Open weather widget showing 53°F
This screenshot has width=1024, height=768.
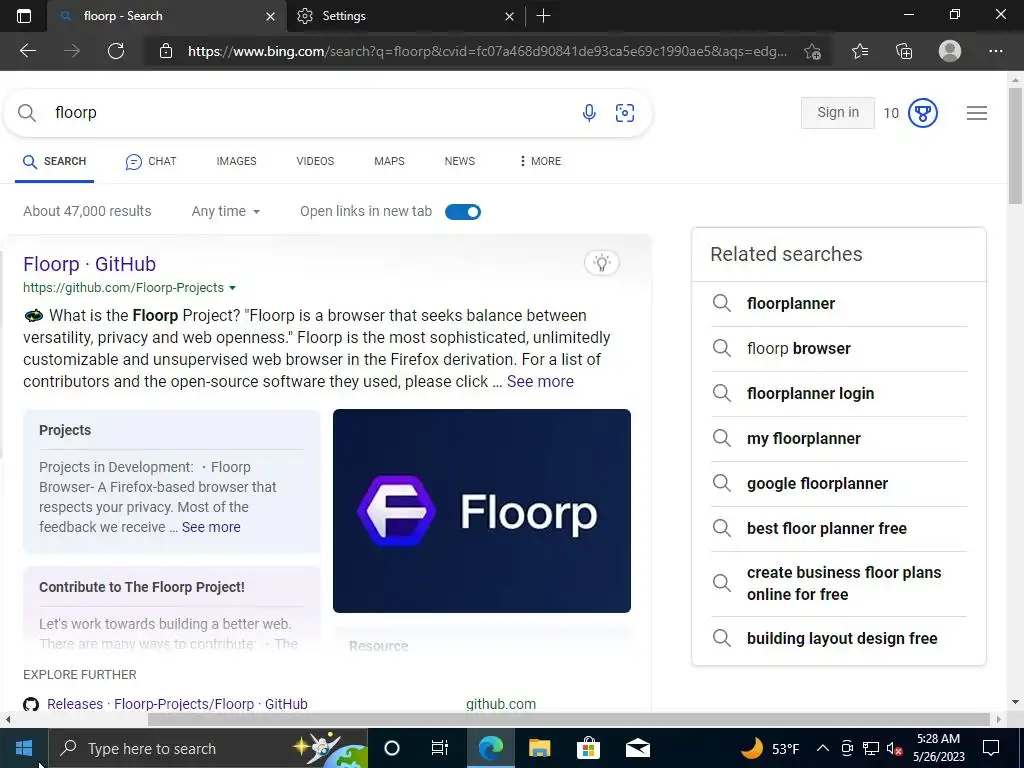pyautogui.click(x=771, y=748)
